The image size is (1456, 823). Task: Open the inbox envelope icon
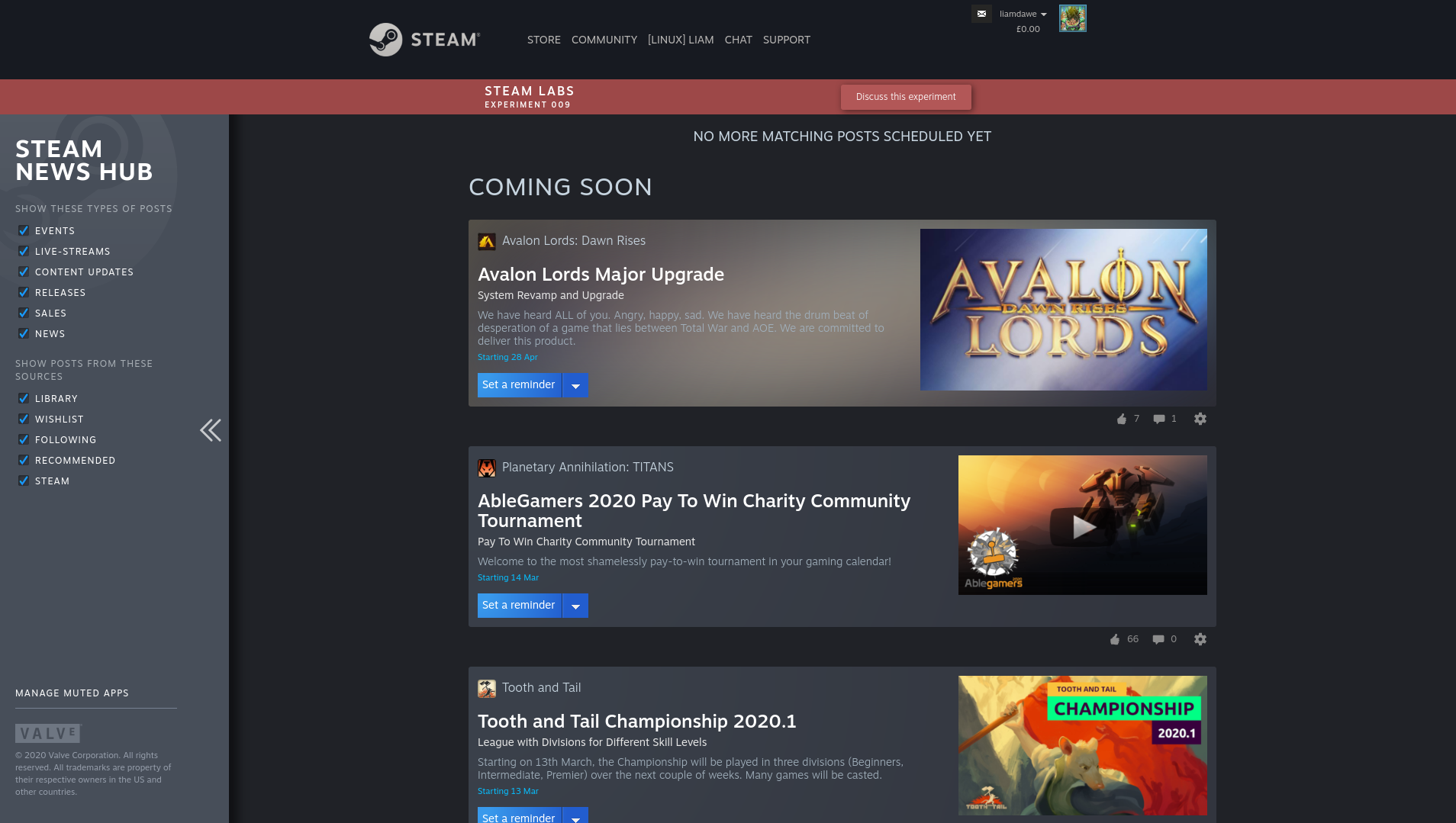(981, 14)
